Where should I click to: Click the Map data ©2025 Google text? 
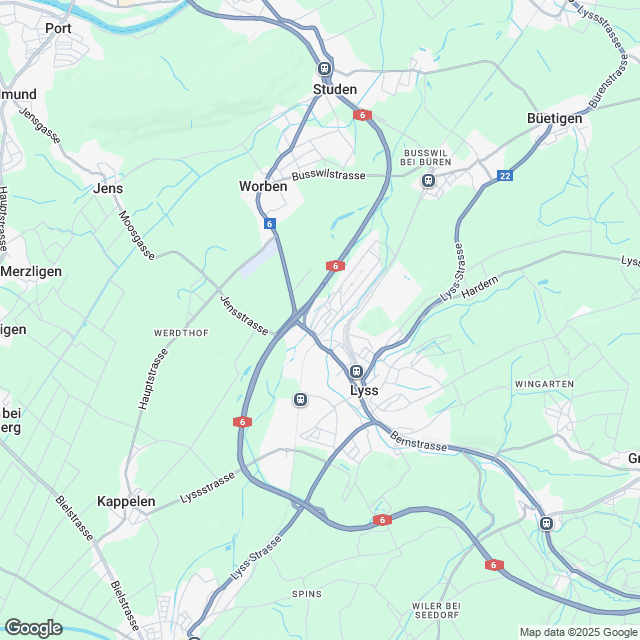pyautogui.click(x=579, y=633)
